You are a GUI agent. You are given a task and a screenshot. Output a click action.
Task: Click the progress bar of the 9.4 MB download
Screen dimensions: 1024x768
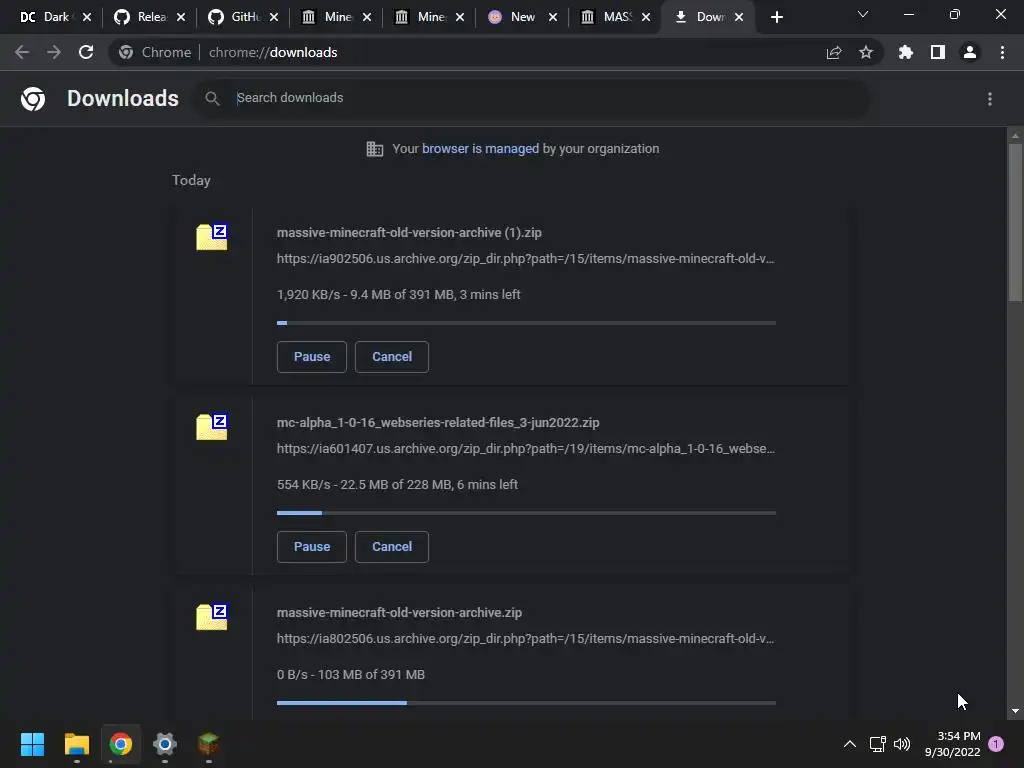tap(526, 323)
